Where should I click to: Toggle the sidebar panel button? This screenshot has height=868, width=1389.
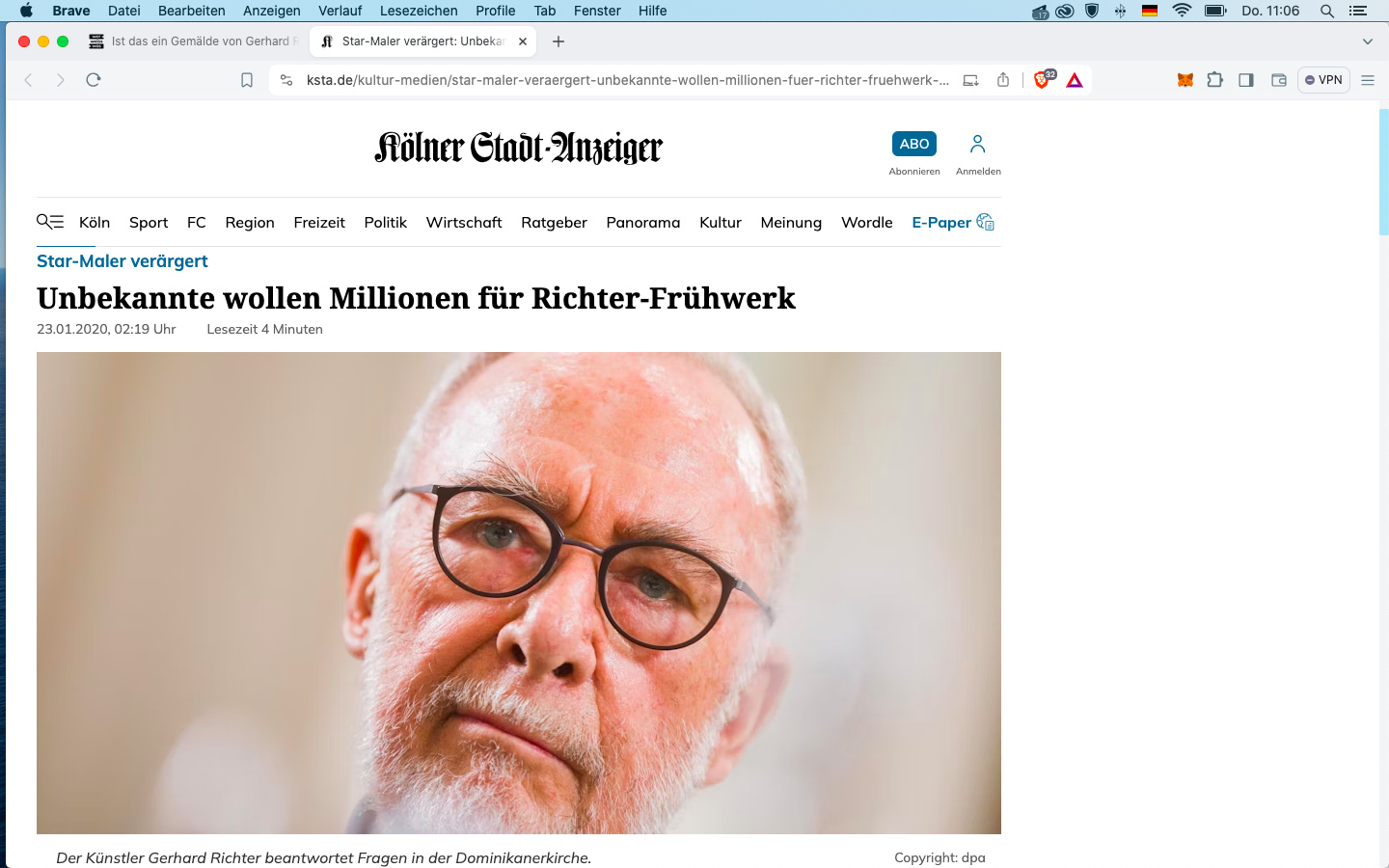coord(1246,80)
